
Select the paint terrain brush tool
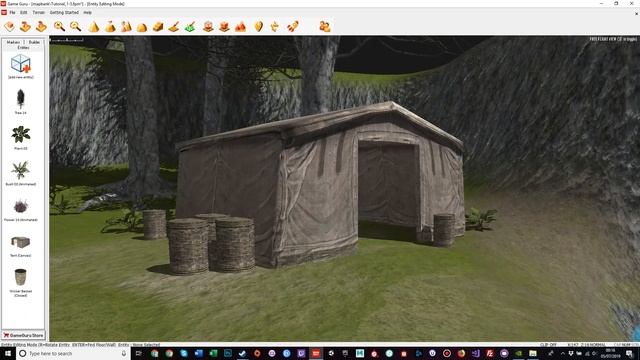(174, 27)
